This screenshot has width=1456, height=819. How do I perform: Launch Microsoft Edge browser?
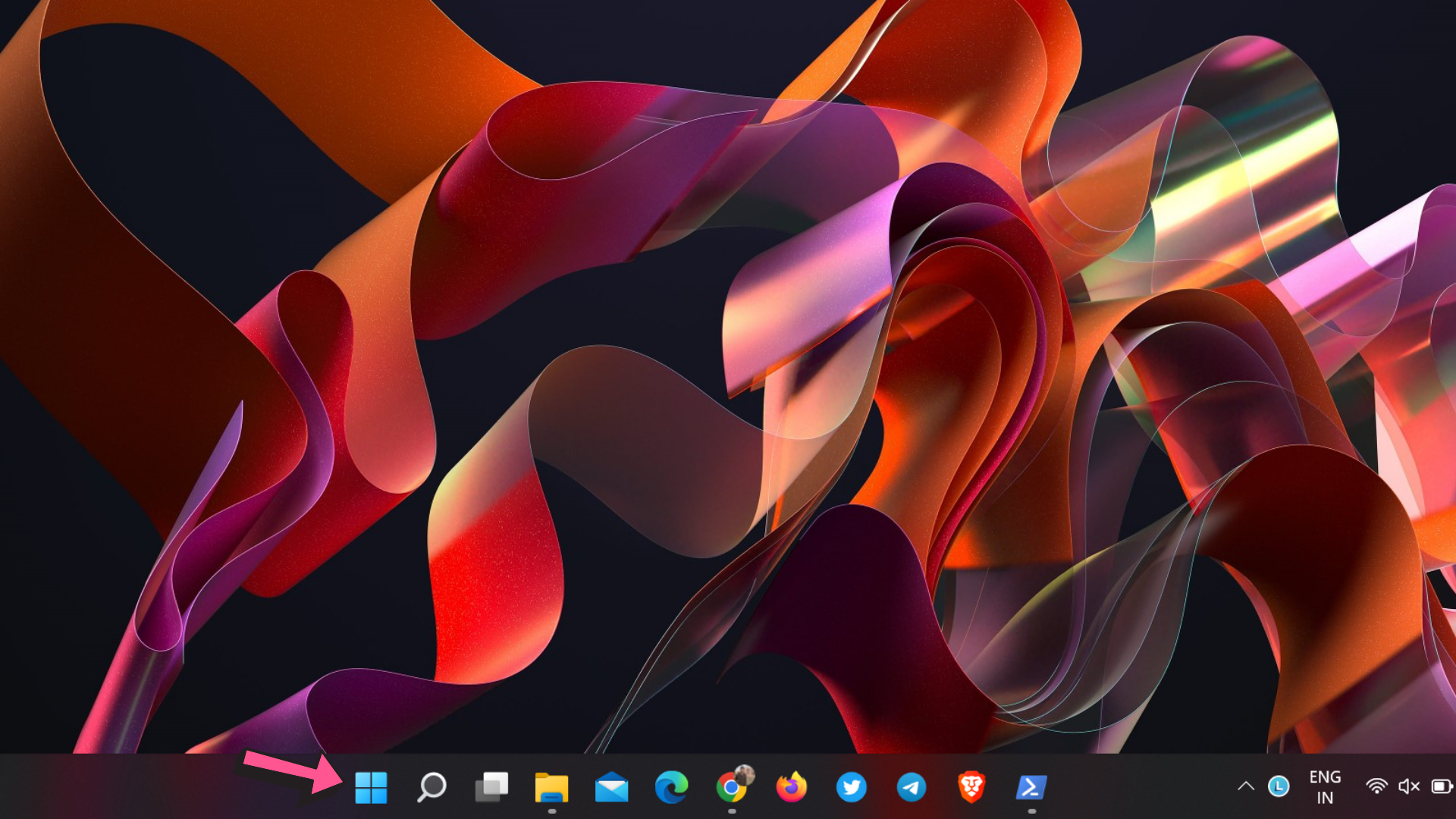(672, 787)
